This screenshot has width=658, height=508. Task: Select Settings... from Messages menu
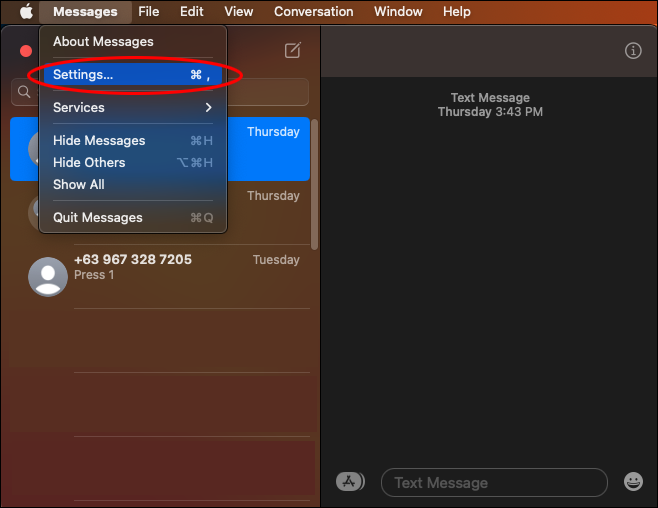point(133,75)
